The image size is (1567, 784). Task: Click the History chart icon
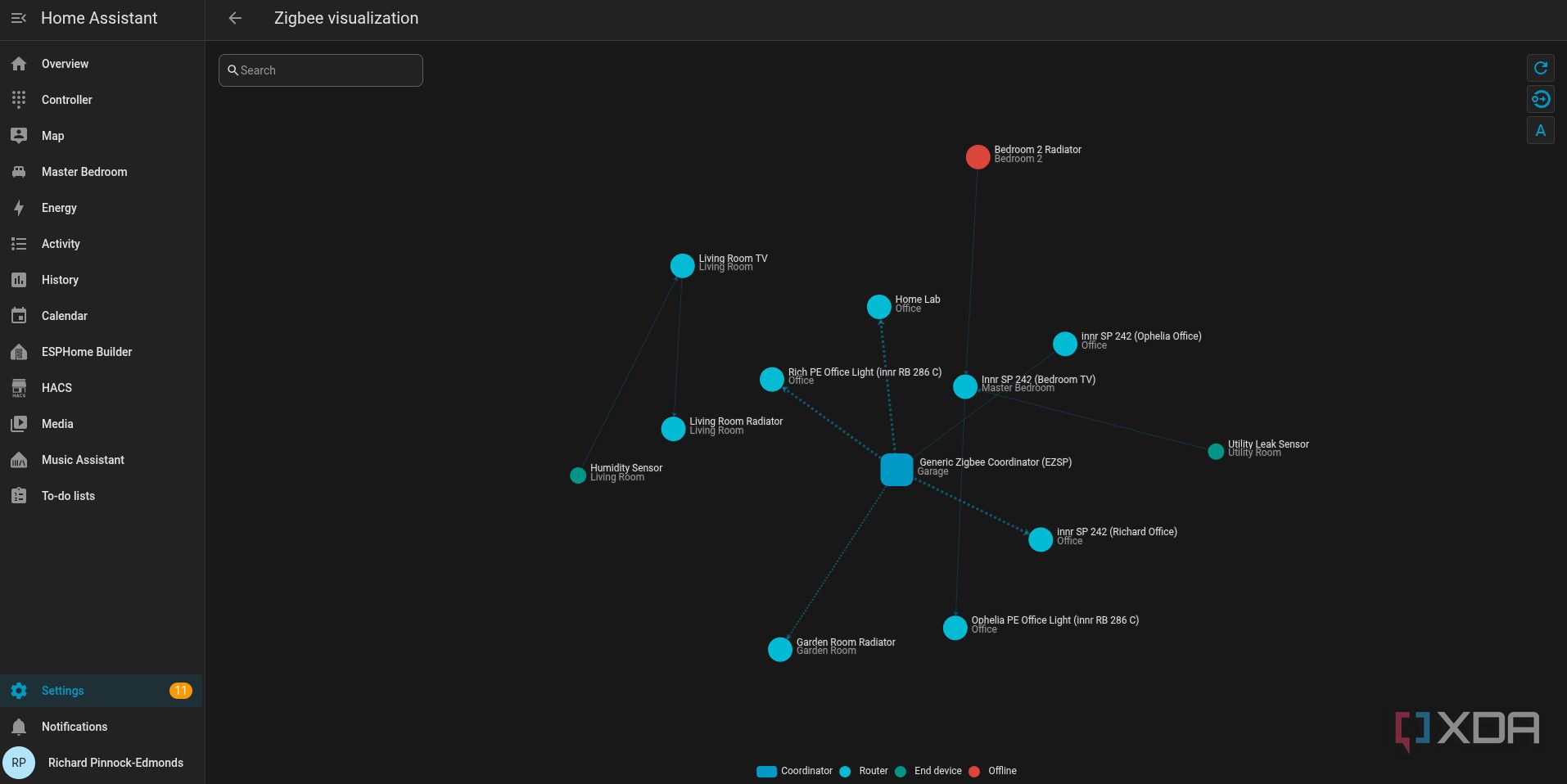tap(19, 280)
